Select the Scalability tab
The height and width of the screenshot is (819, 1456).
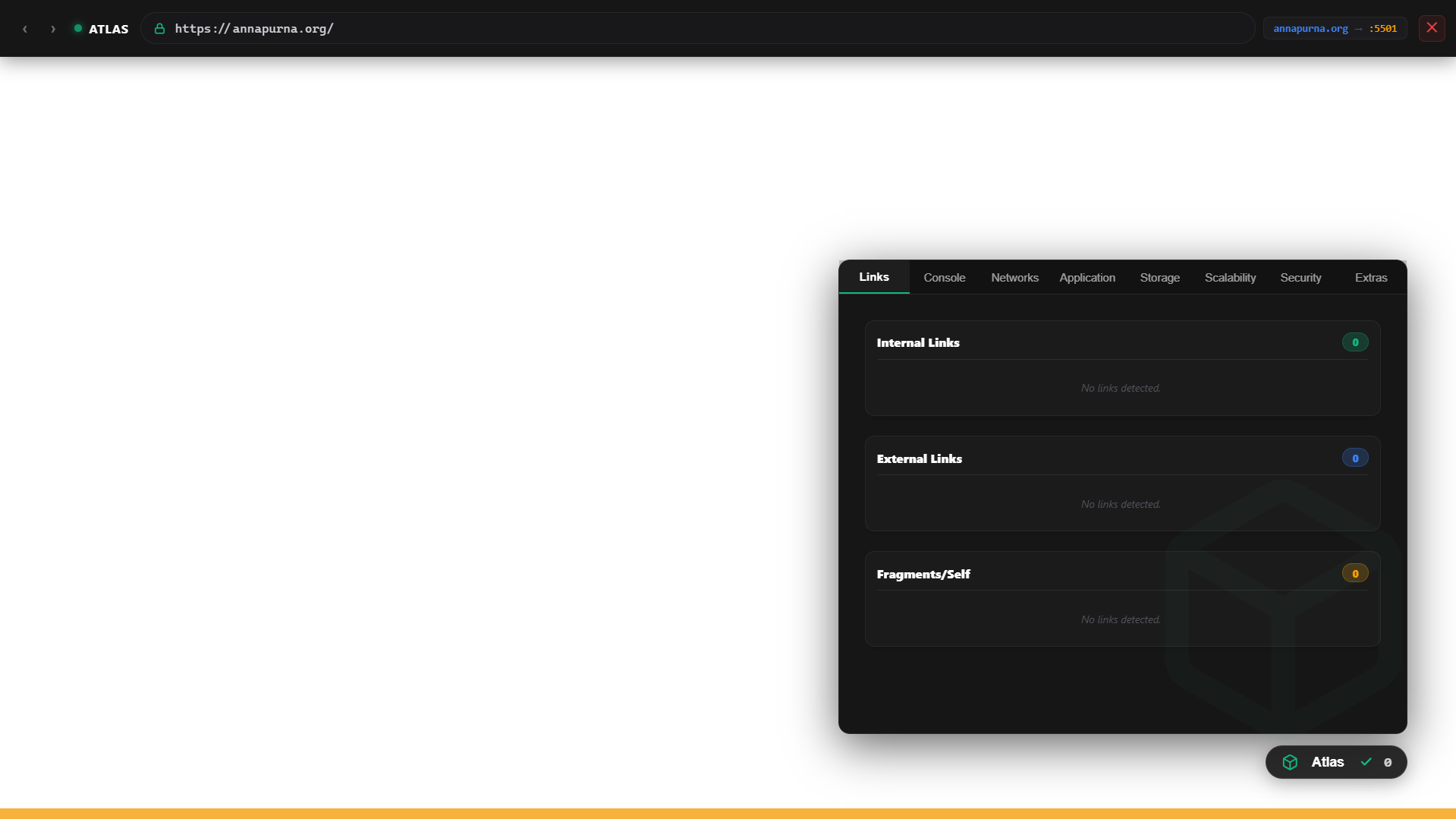[x=1230, y=277]
